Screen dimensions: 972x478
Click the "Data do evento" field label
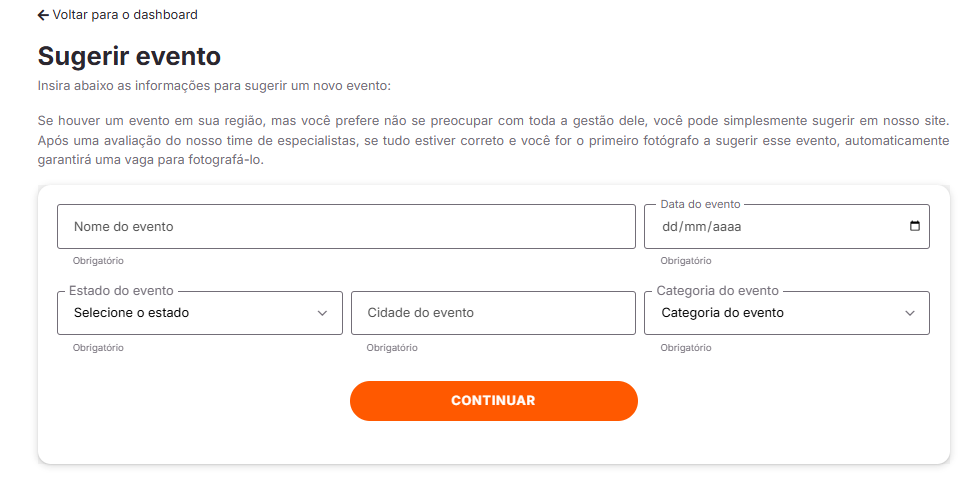(x=700, y=204)
